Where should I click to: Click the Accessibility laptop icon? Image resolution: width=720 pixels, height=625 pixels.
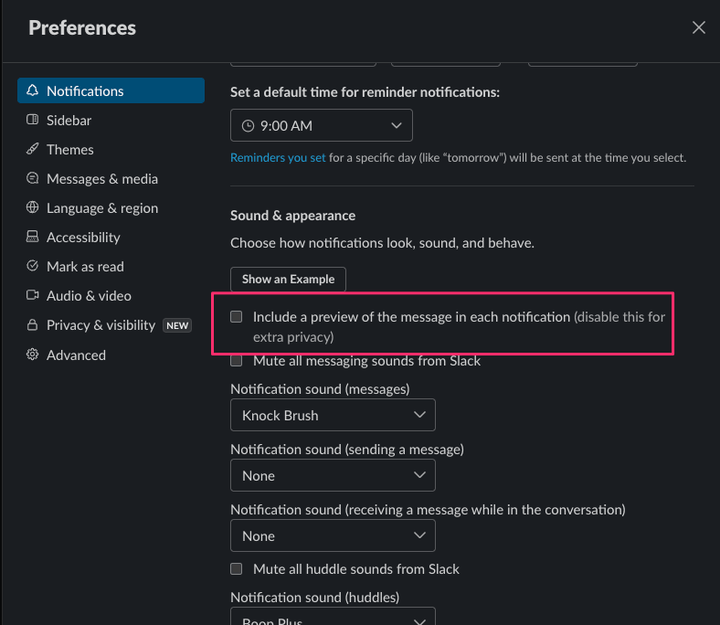[x=33, y=237]
